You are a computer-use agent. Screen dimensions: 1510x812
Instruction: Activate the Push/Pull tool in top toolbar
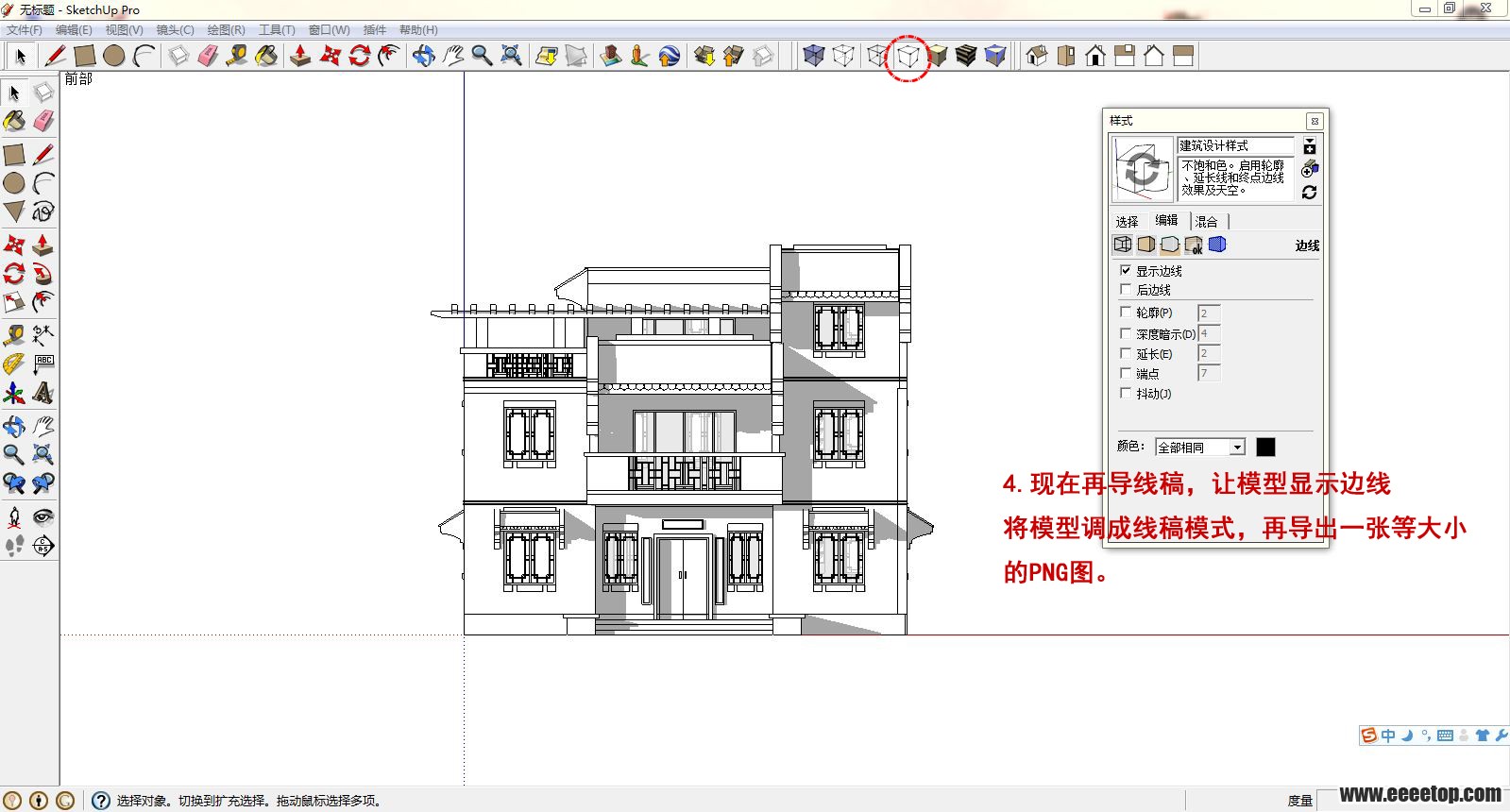pos(300,56)
